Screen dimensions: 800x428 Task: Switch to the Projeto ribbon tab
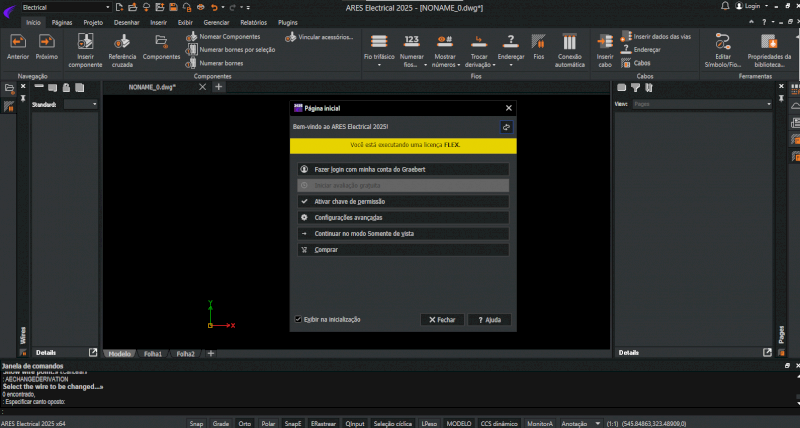tap(93, 22)
